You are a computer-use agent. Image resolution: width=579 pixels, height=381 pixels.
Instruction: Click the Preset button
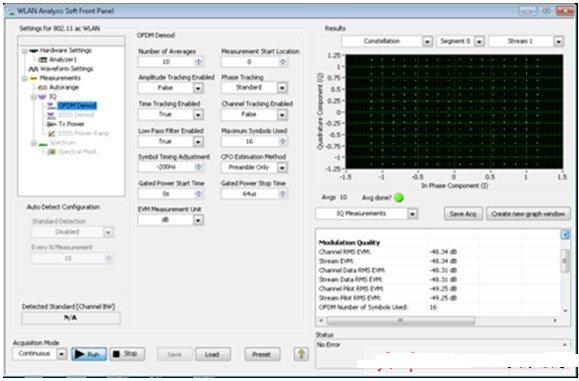pos(262,354)
